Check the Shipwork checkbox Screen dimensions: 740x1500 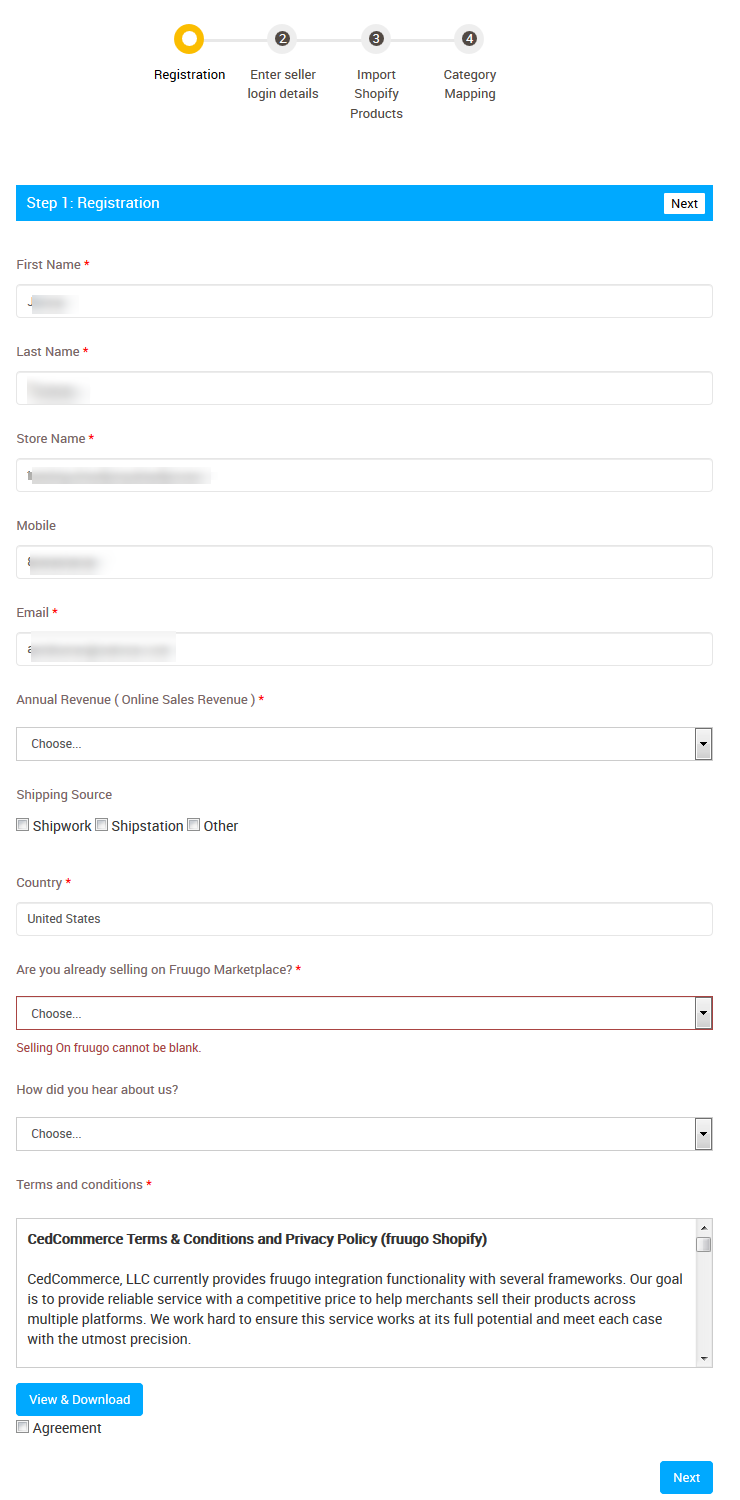[x=23, y=825]
